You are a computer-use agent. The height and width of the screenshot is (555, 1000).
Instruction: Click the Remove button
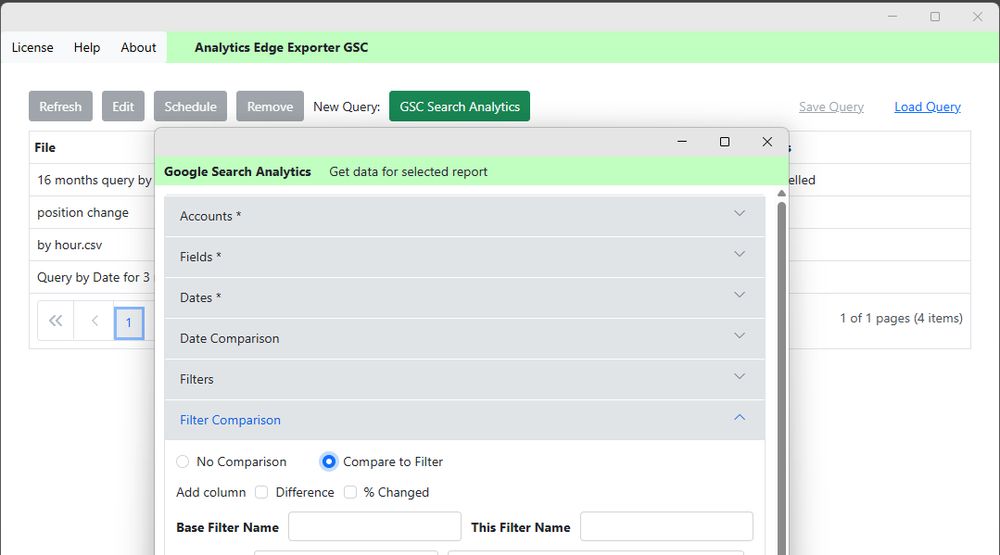[x=270, y=107]
